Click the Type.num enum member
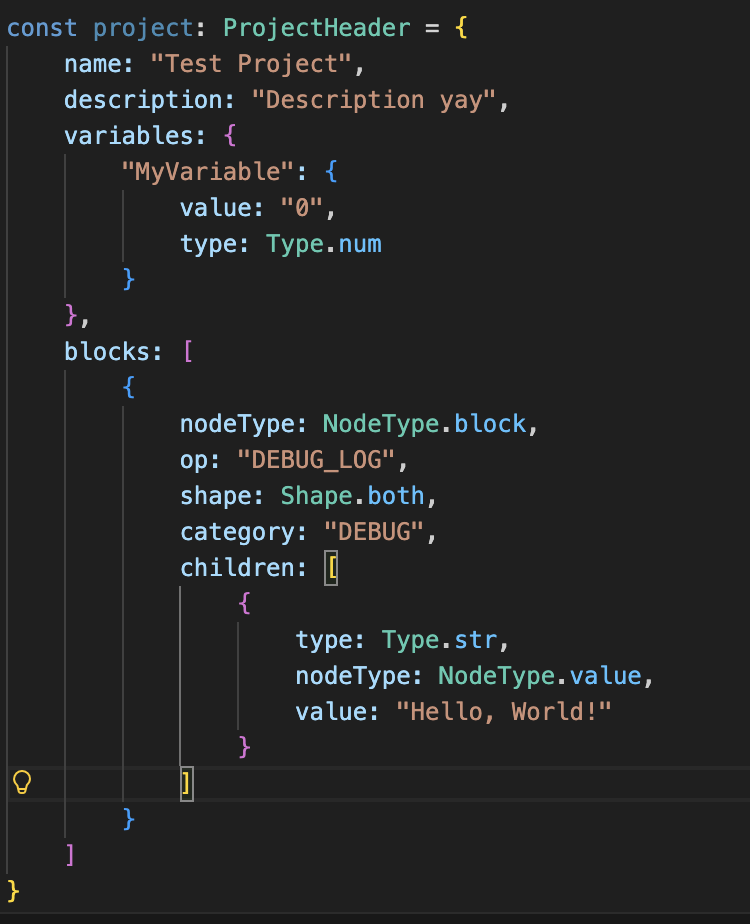 pyautogui.click(x=323, y=244)
